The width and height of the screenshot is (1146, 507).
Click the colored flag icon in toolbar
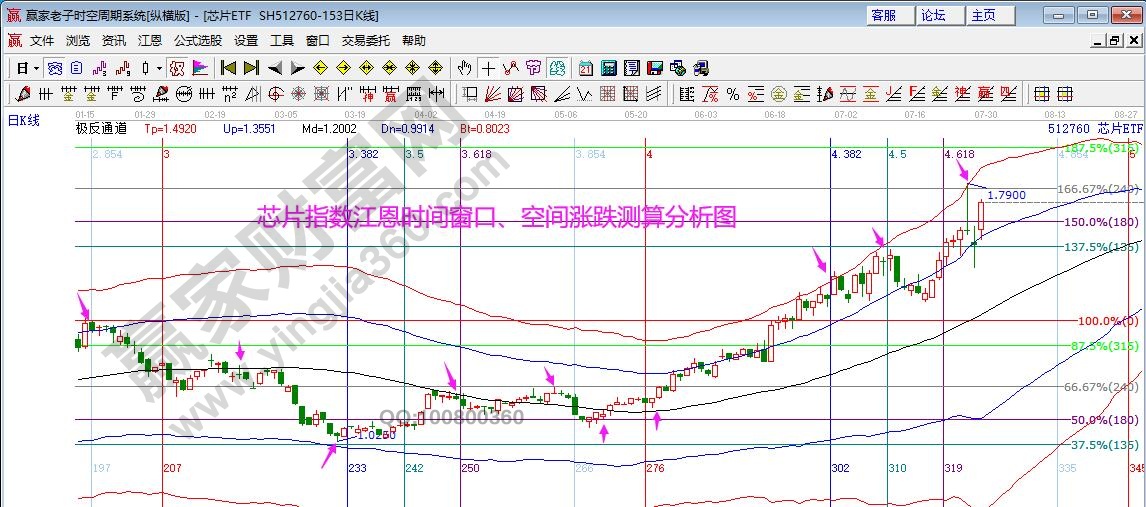tap(200, 68)
